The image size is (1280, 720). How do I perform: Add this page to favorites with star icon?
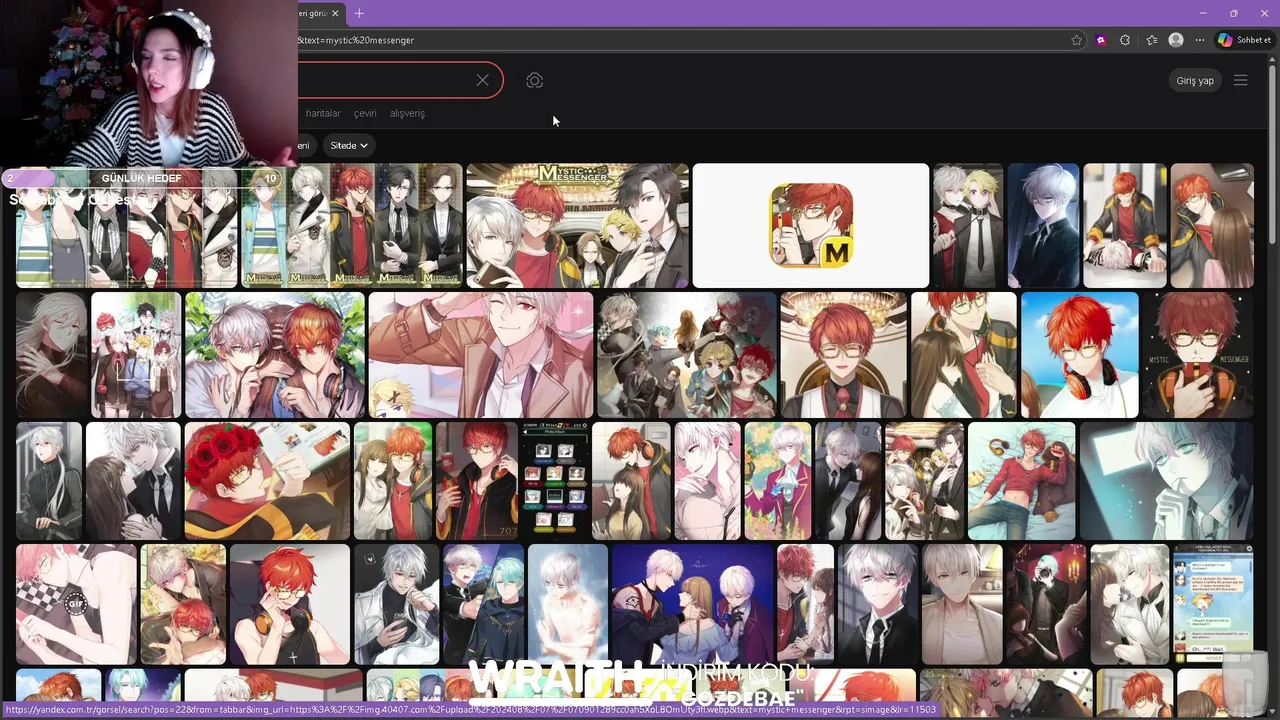coord(1076,40)
